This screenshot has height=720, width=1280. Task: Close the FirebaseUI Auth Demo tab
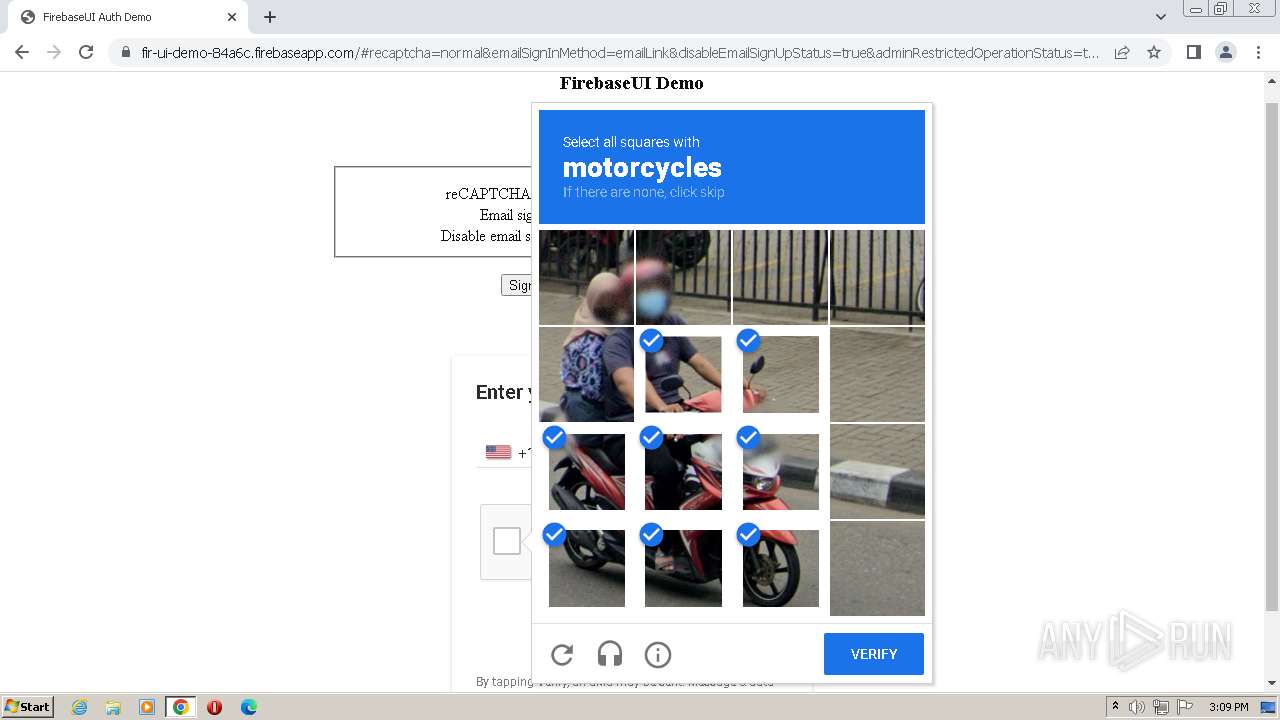232,17
